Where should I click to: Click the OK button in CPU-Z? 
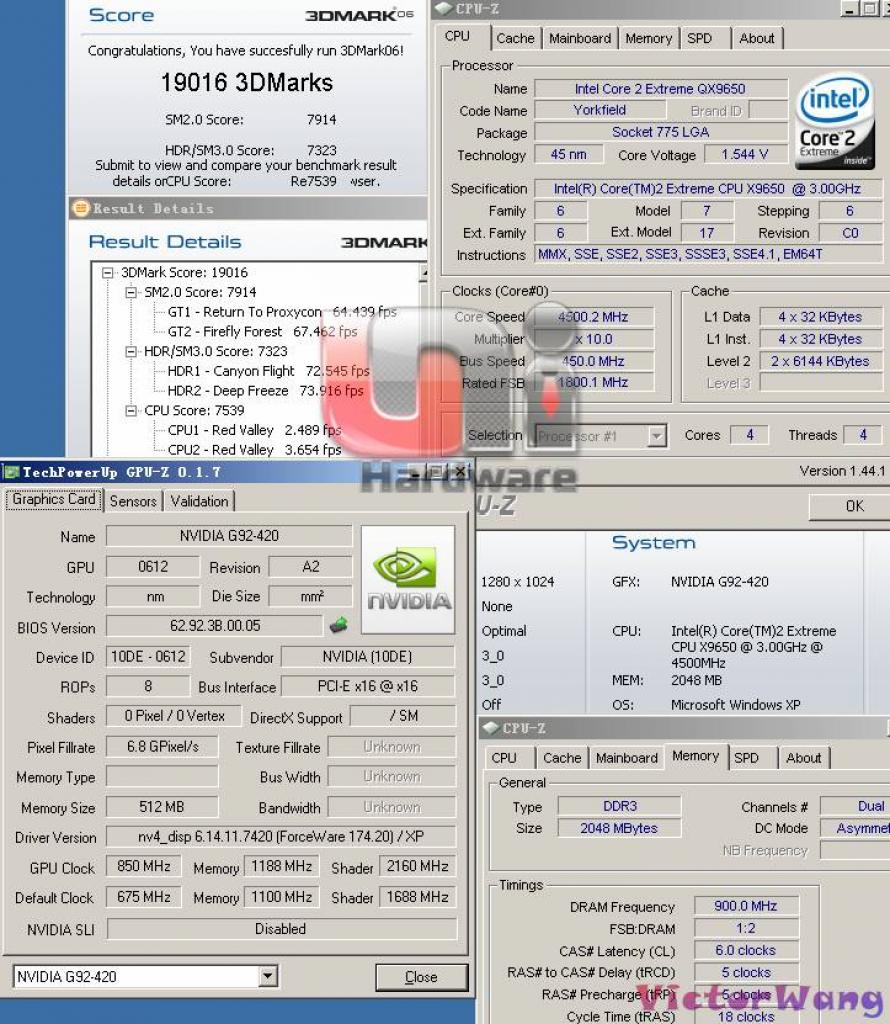point(854,506)
